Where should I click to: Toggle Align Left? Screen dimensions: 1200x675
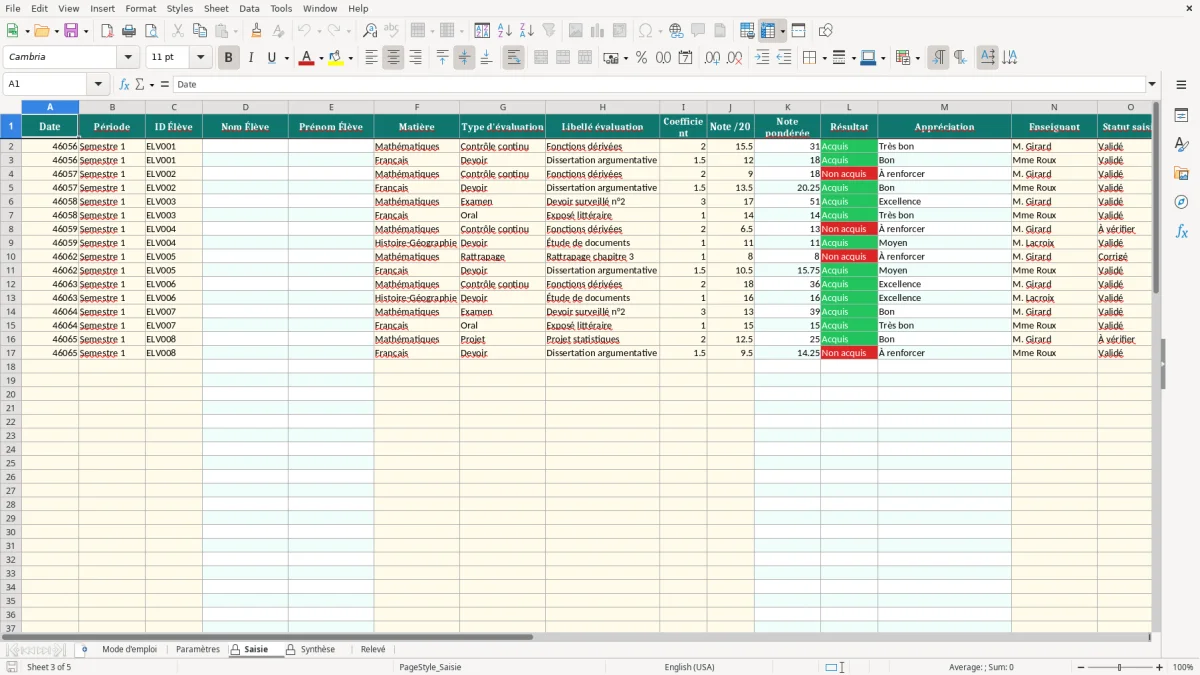pos(371,58)
